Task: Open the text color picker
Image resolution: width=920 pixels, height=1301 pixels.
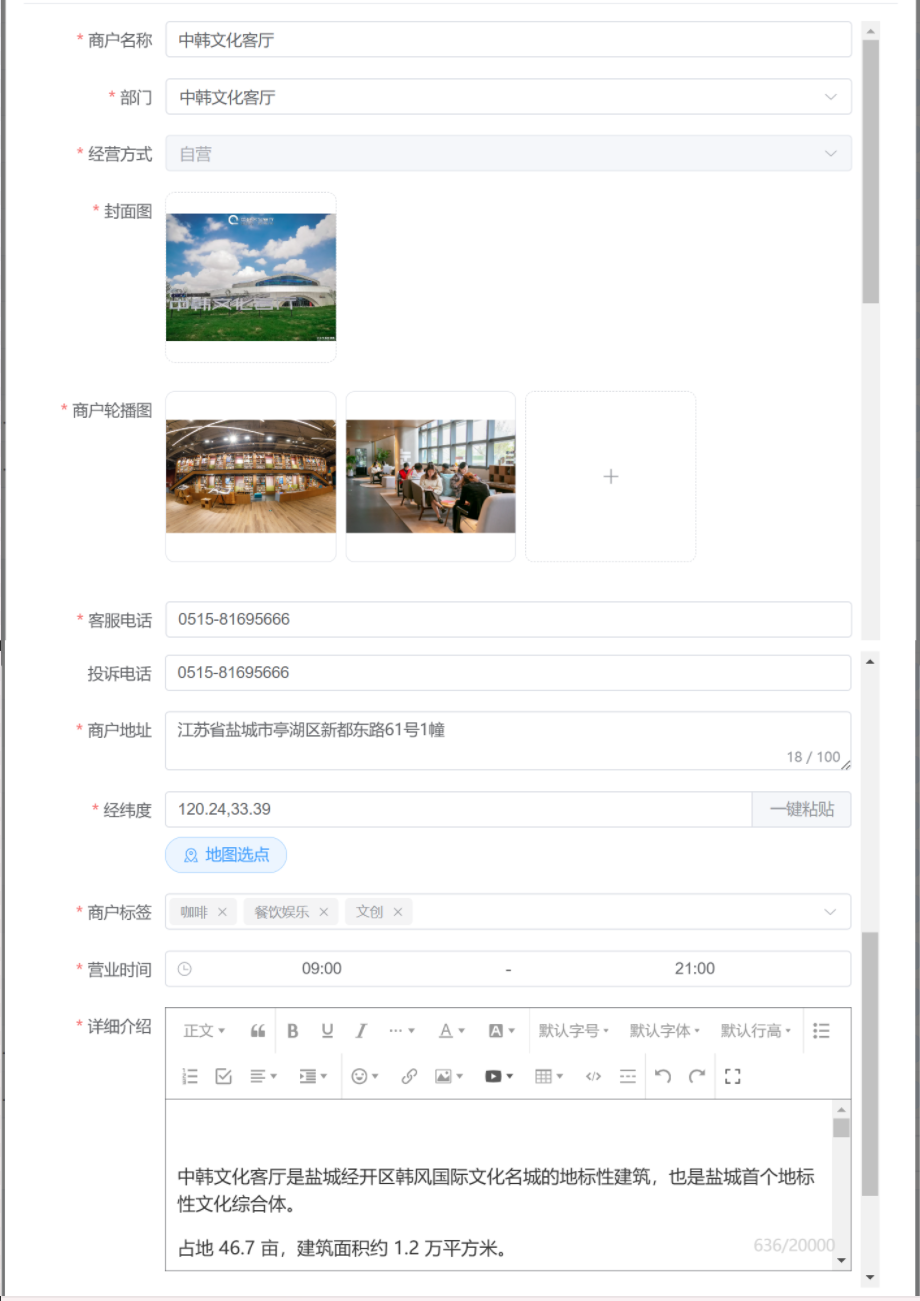Action: [452, 1031]
